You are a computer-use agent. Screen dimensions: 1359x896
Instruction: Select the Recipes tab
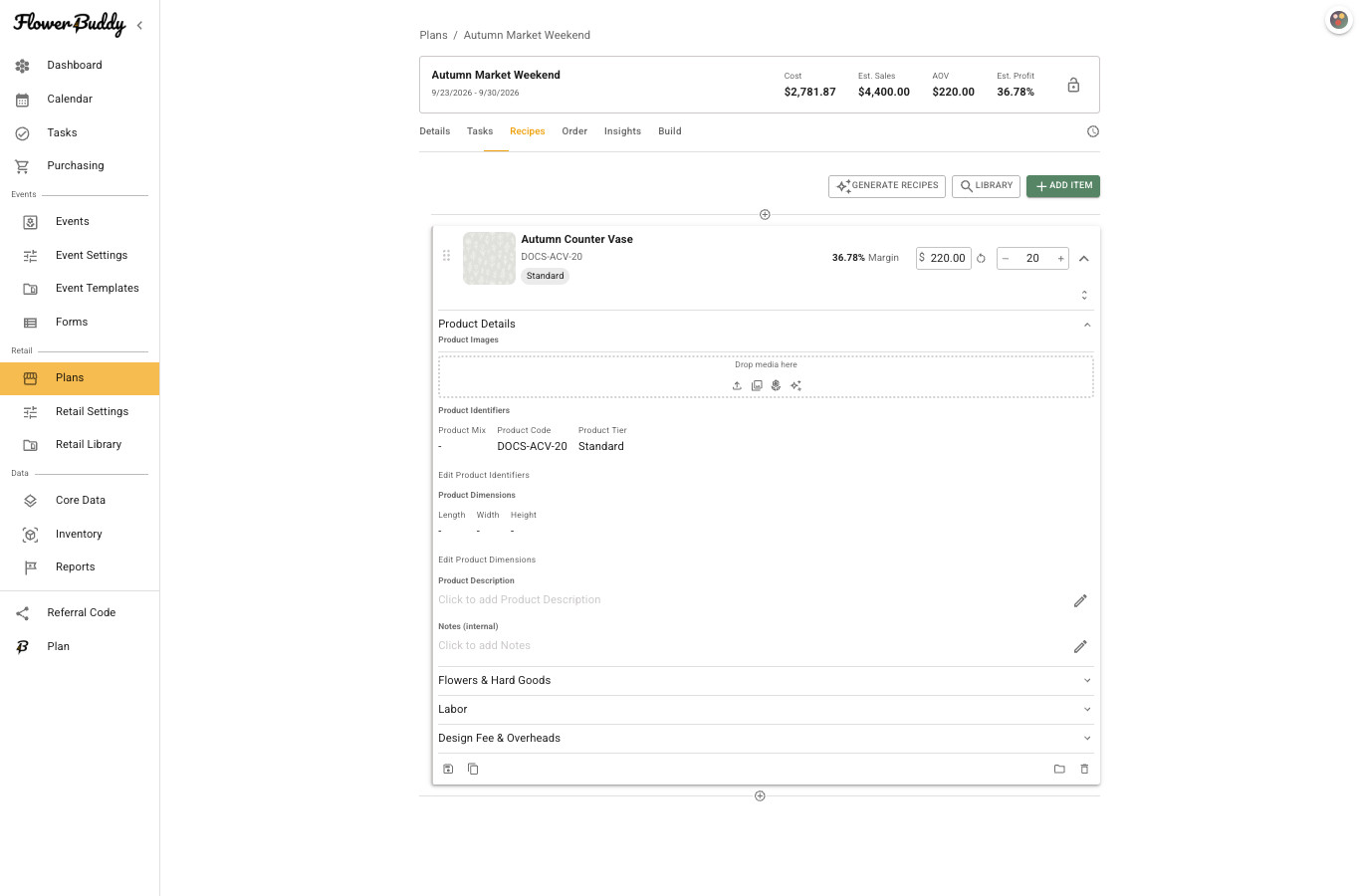pos(528,131)
